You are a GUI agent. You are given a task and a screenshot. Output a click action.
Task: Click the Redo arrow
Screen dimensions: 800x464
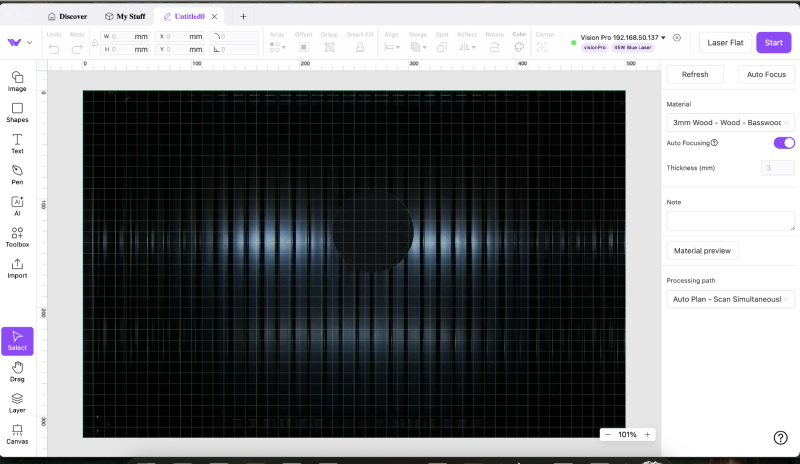pyautogui.click(x=77, y=49)
